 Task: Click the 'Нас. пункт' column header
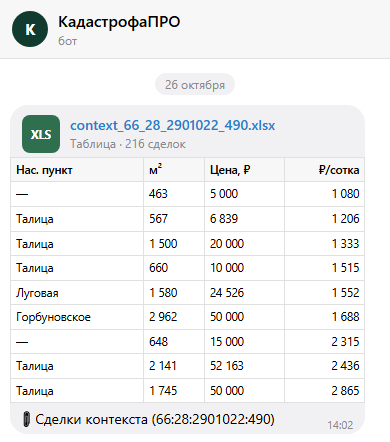click(77, 170)
